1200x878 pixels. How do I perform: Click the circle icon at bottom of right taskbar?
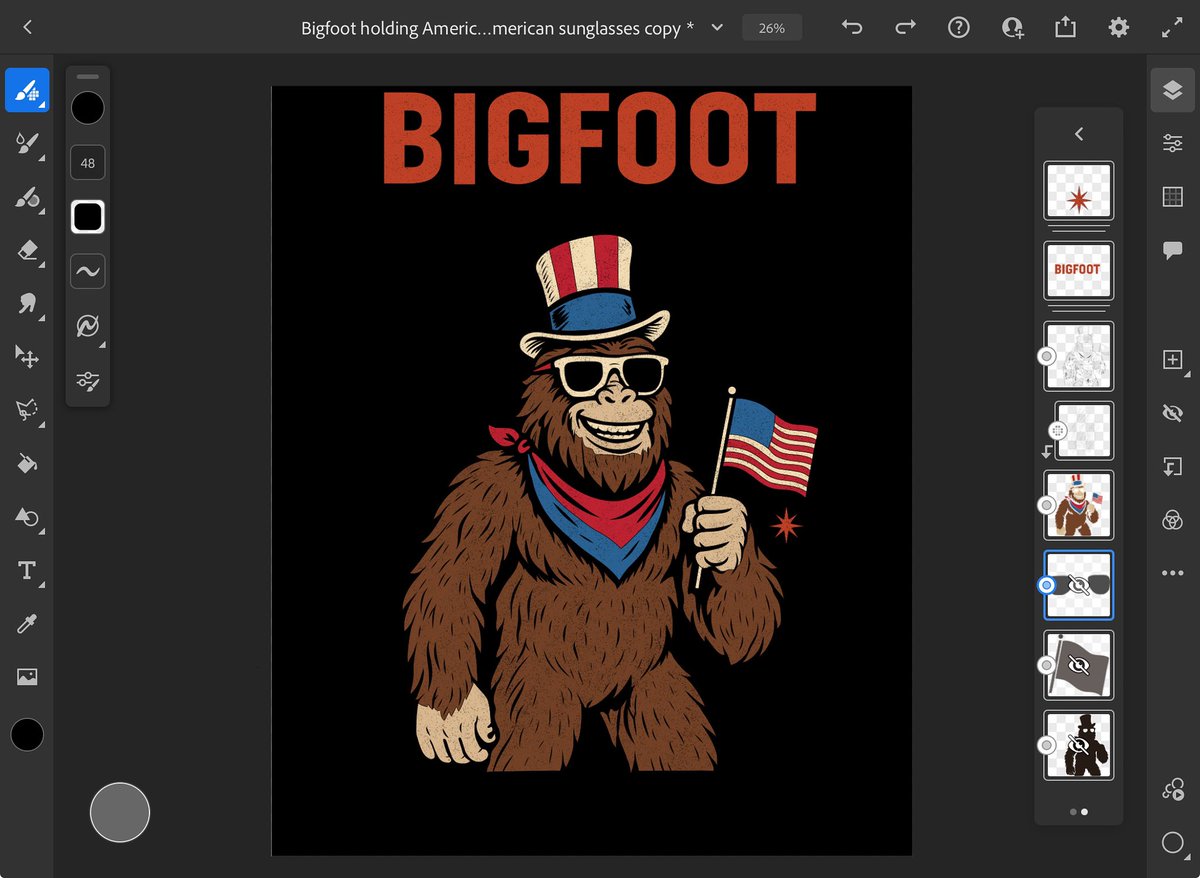point(1173,843)
